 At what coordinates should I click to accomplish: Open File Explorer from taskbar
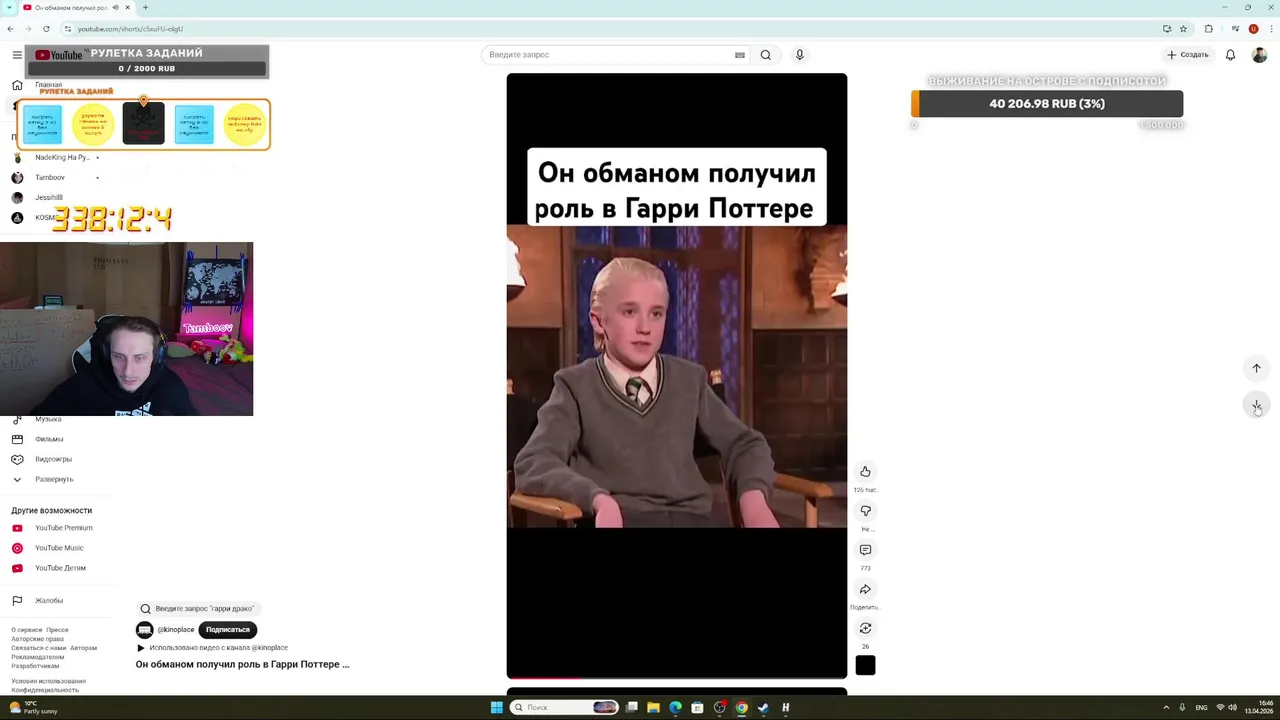pyautogui.click(x=654, y=707)
